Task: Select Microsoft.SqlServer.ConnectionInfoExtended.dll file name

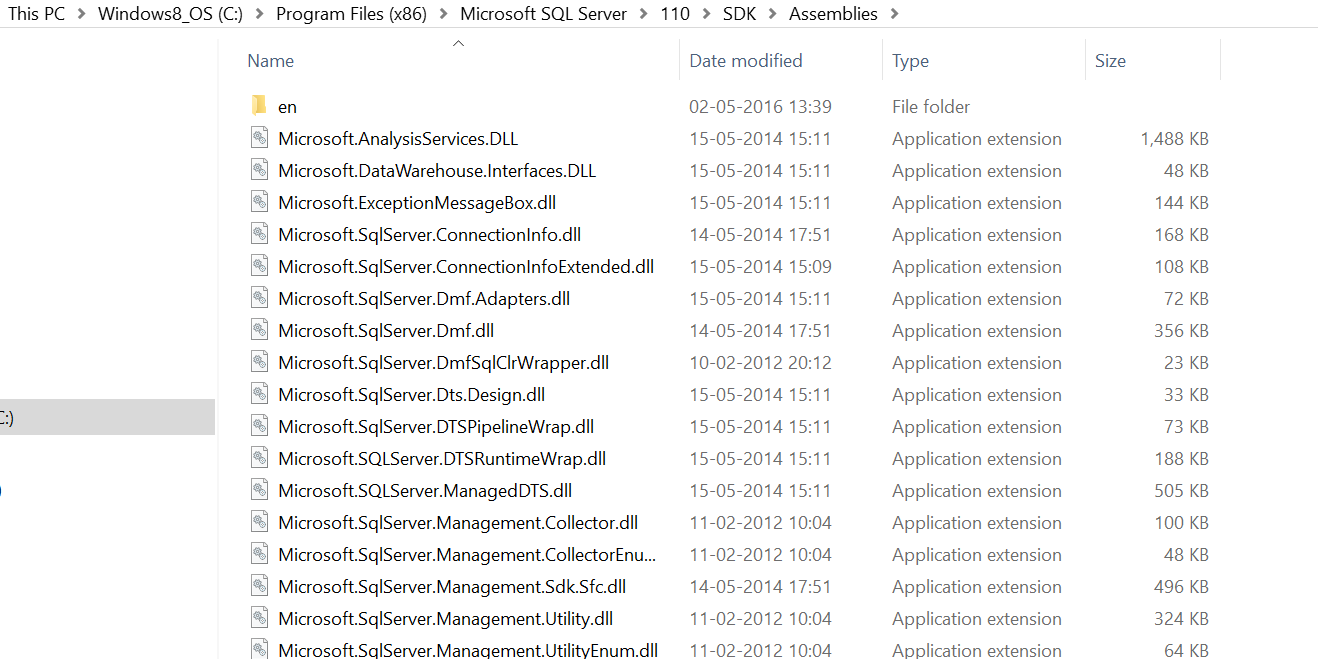Action: (x=466, y=267)
